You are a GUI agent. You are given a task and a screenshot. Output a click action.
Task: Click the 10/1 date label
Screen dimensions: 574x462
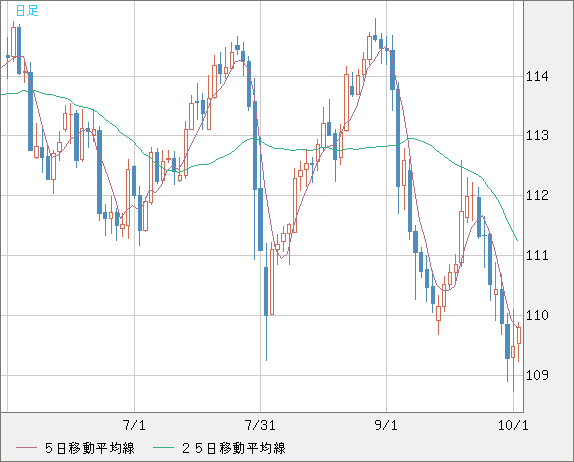coord(513,425)
